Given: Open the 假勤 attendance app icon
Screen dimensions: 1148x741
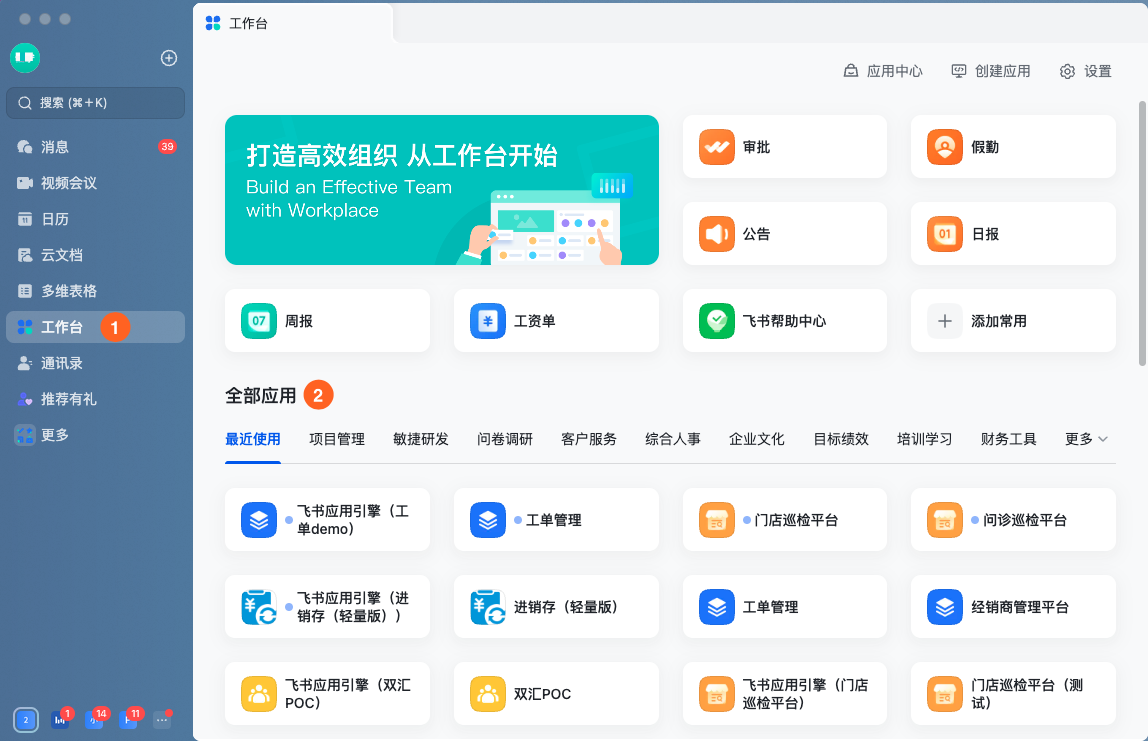Looking at the screenshot, I should [x=944, y=147].
